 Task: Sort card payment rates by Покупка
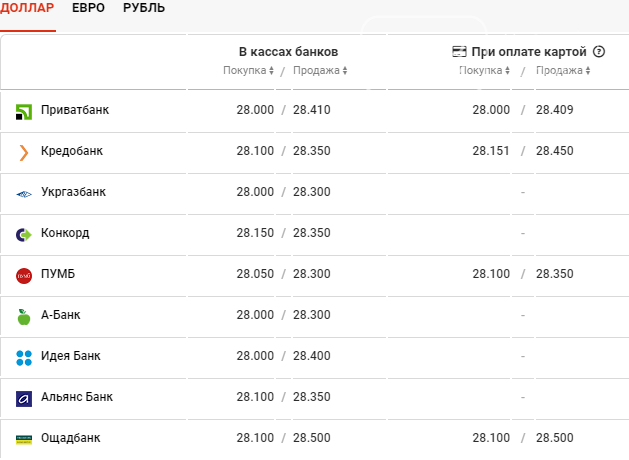point(484,71)
